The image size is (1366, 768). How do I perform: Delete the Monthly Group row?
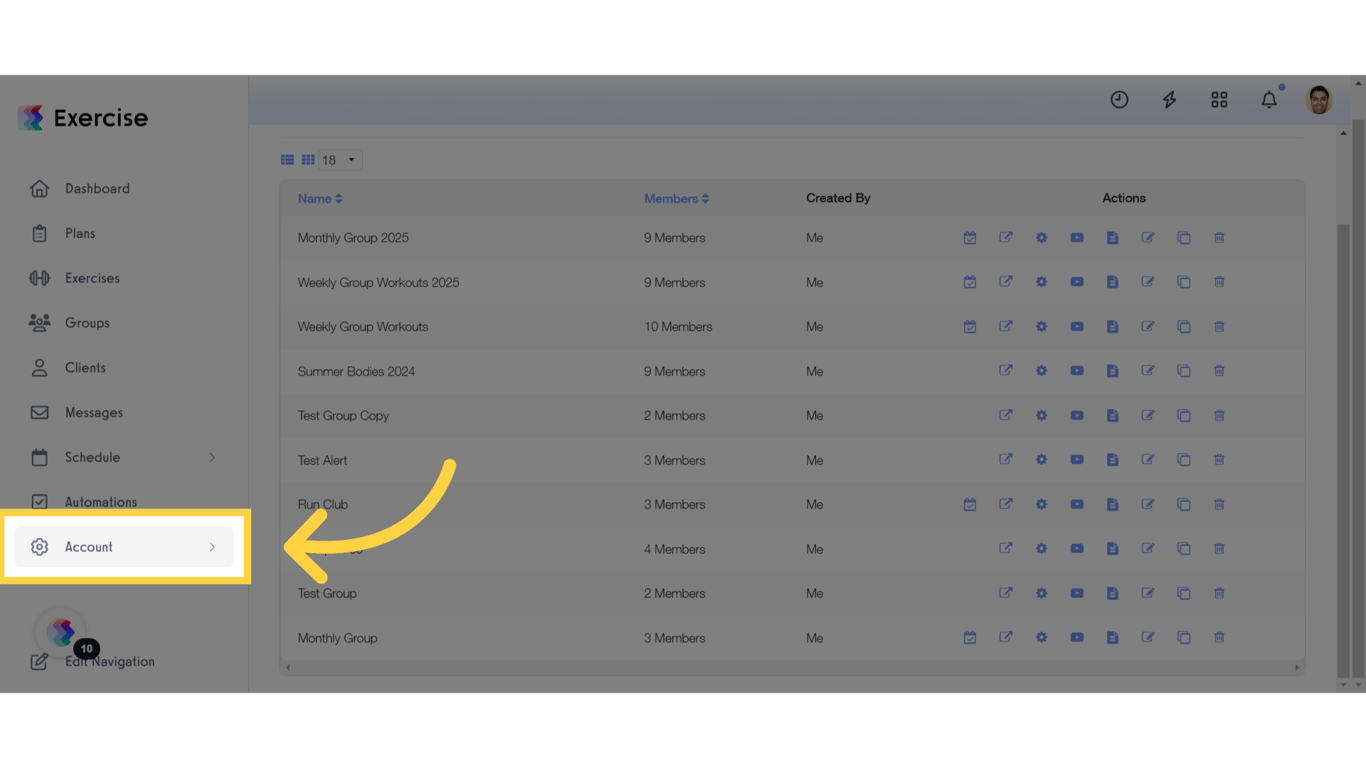pyautogui.click(x=1219, y=638)
